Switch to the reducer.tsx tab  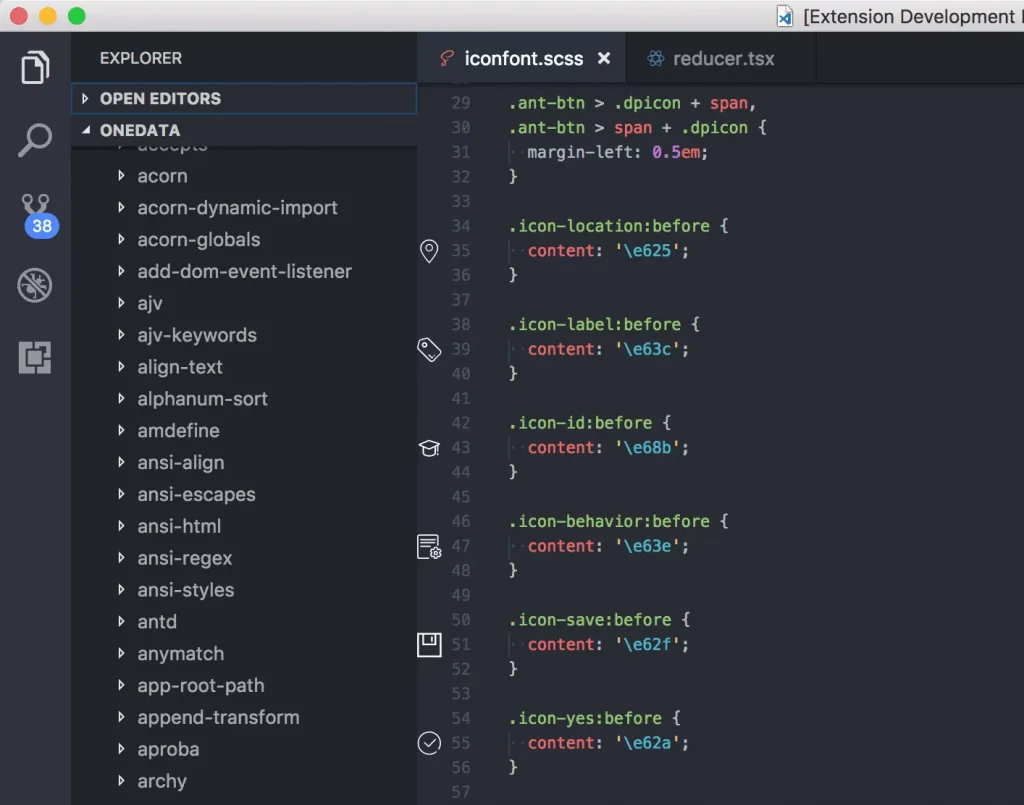pos(723,59)
